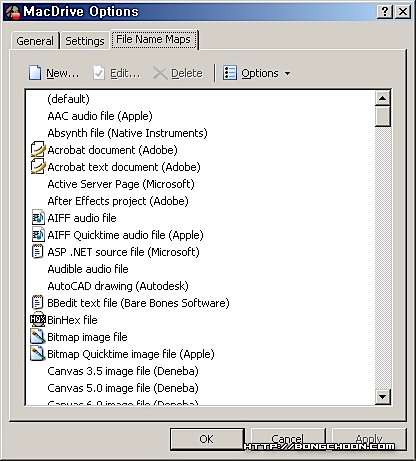This screenshot has width=416, height=461.
Task: Select Absynth file (Native Instruments)
Action: click(127, 133)
